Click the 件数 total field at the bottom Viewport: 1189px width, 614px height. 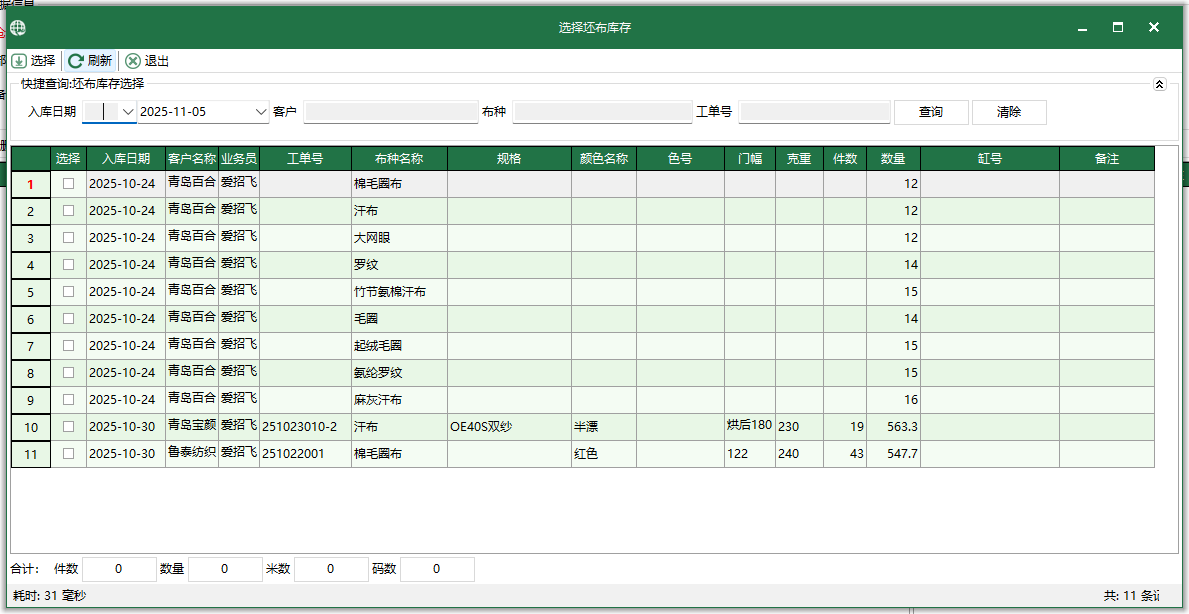point(118,568)
